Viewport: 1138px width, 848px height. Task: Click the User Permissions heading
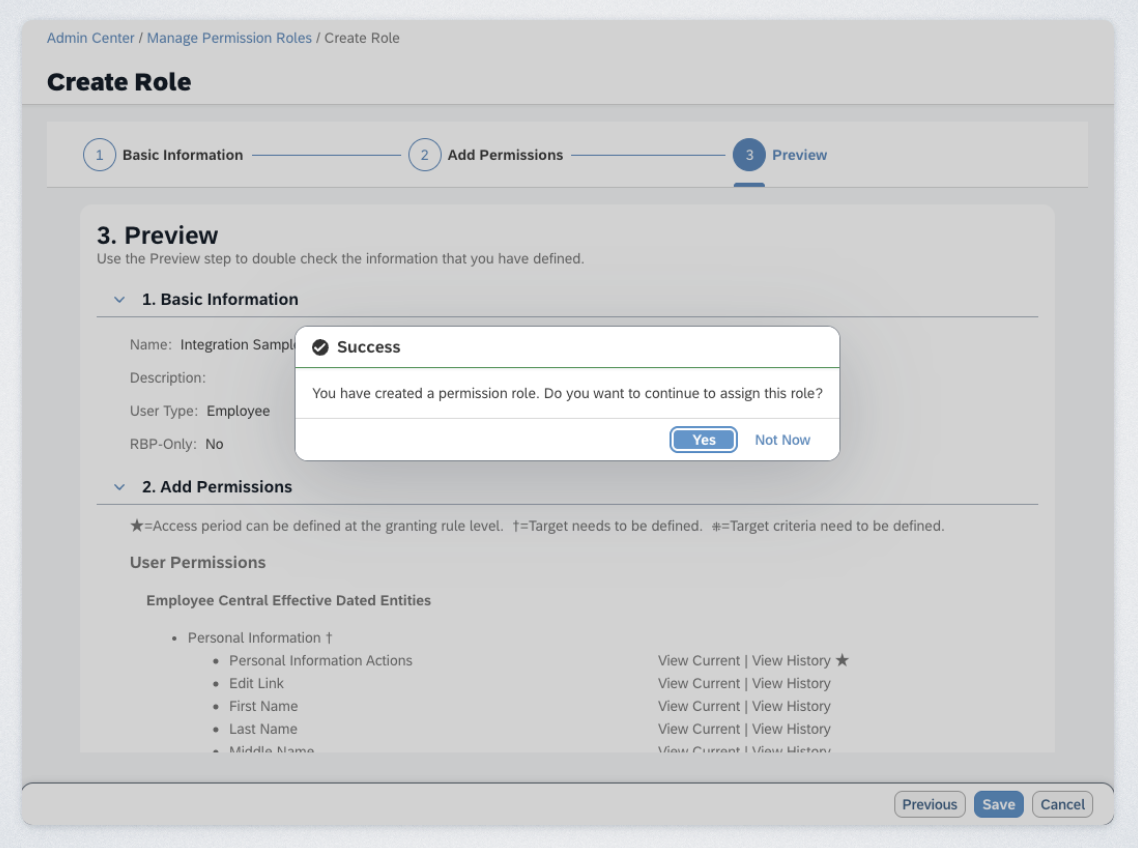198,562
